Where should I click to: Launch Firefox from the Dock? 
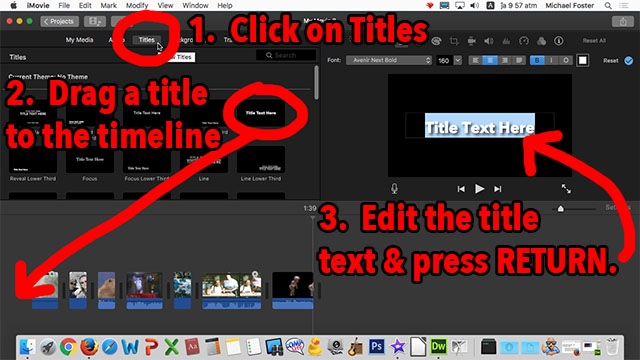tap(89, 347)
